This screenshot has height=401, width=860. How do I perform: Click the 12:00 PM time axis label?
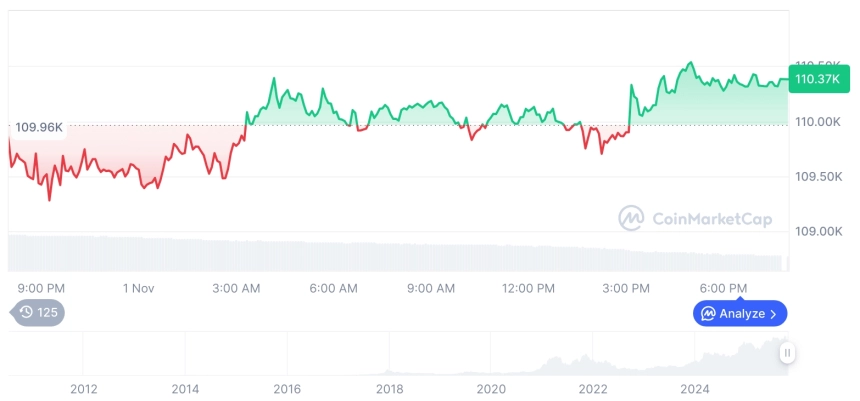tap(528, 288)
